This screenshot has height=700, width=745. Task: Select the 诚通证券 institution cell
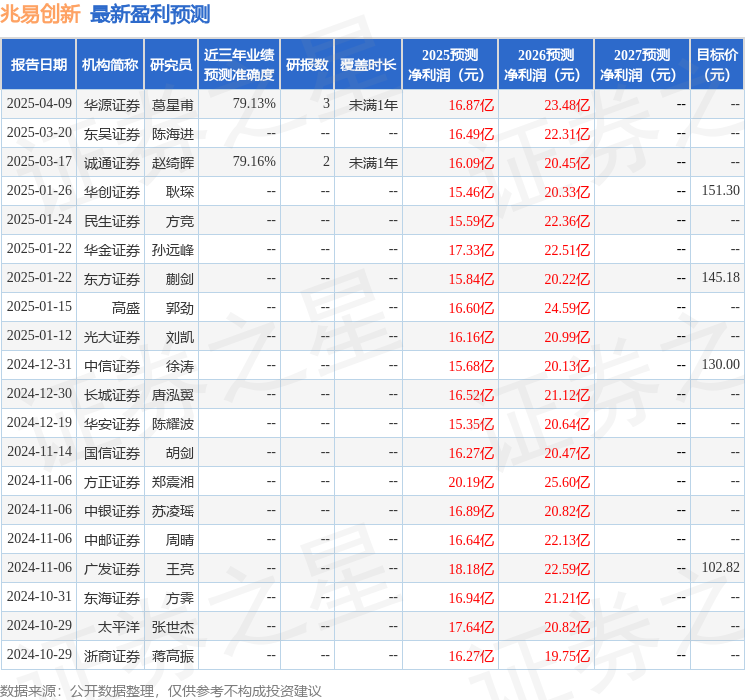tap(112, 163)
